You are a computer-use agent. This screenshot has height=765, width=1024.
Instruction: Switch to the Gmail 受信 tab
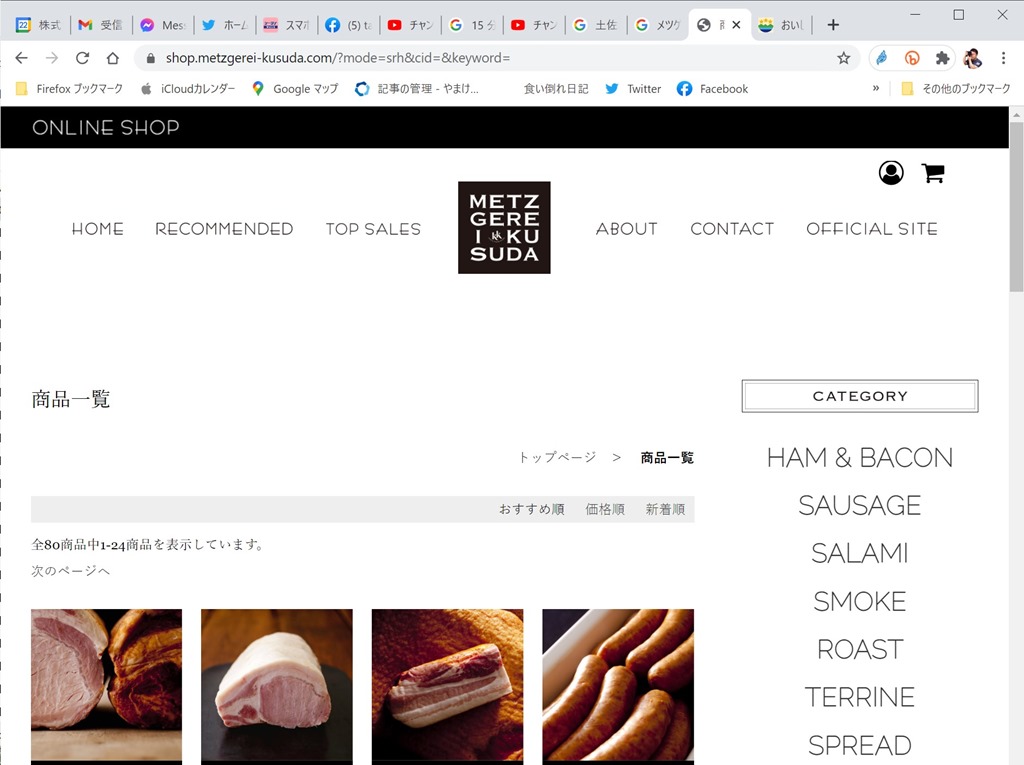(100, 25)
